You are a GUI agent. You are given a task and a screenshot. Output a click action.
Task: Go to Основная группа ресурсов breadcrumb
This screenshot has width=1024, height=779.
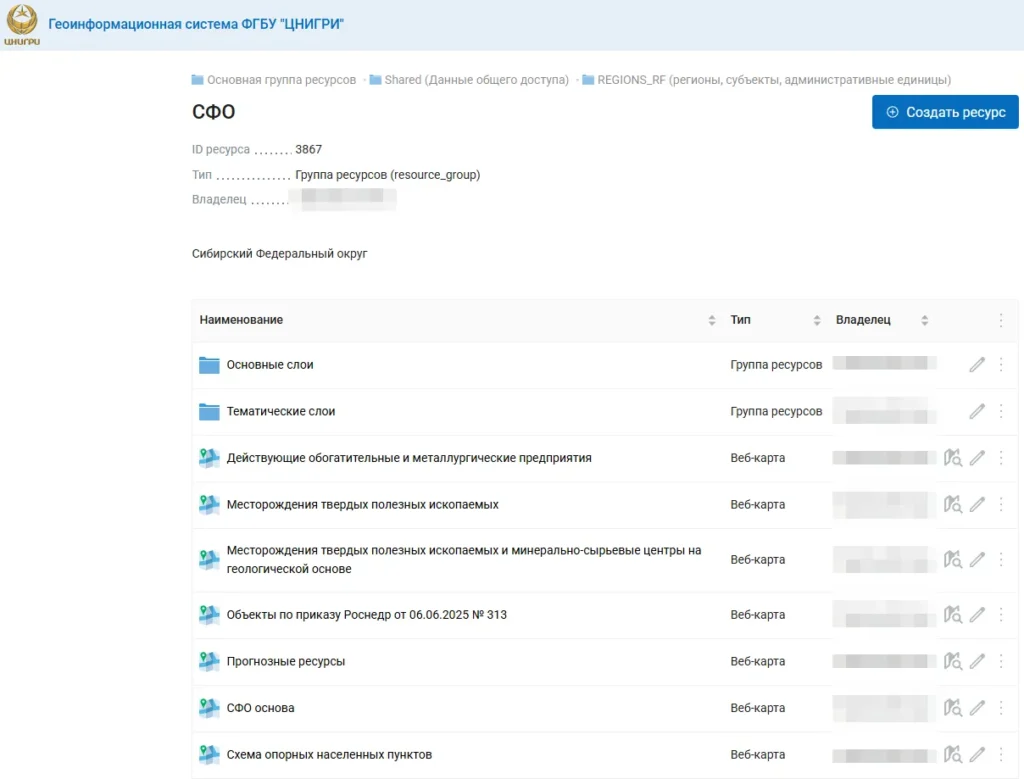pyautogui.click(x=274, y=80)
